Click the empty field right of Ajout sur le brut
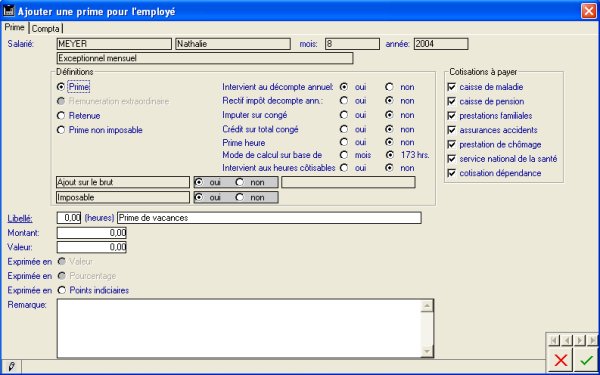The image size is (600, 375). (348, 182)
